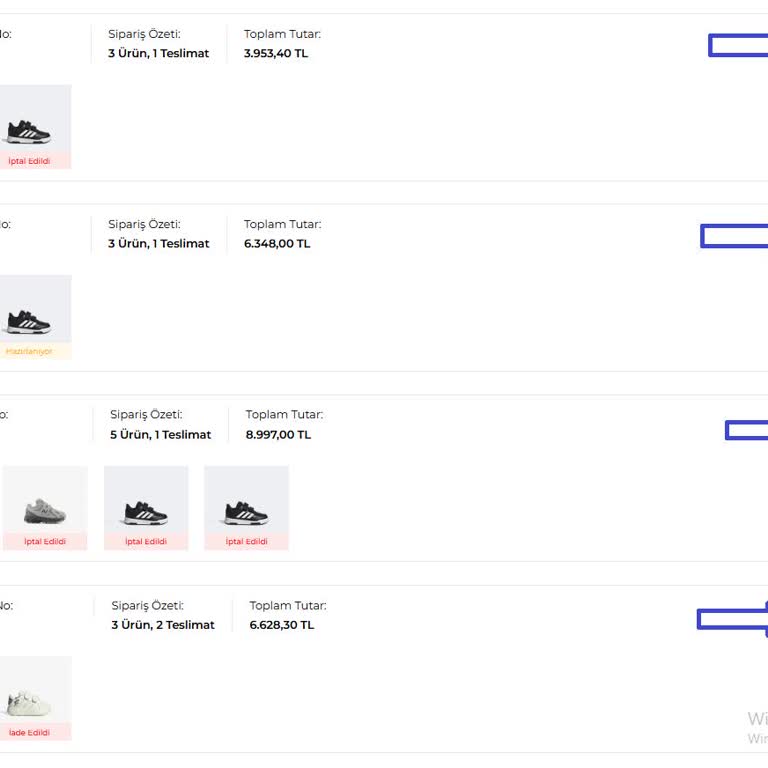Click the blue outlined button for the 8.997,00 TL order
The width and height of the screenshot is (768, 768).
coord(746,430)
